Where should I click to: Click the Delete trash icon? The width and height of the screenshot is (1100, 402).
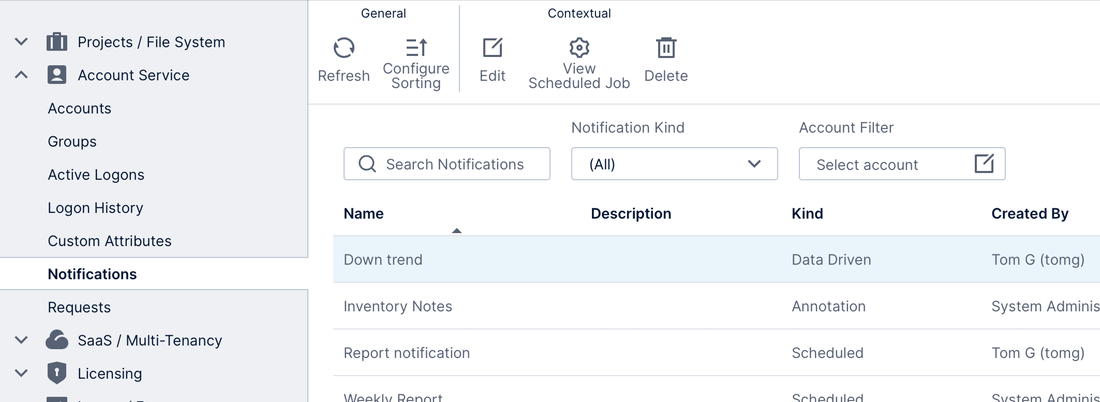(x=666, y=48)
